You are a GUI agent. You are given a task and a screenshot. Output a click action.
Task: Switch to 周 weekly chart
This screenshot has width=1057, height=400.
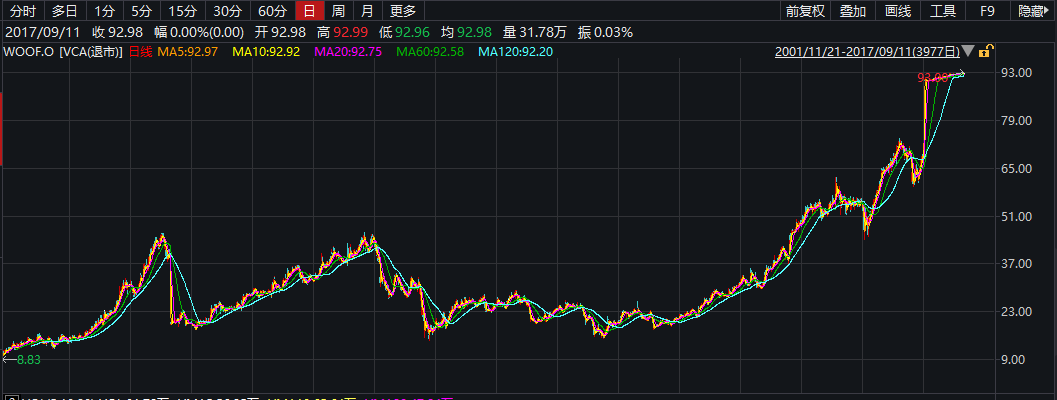click(339, 12)
